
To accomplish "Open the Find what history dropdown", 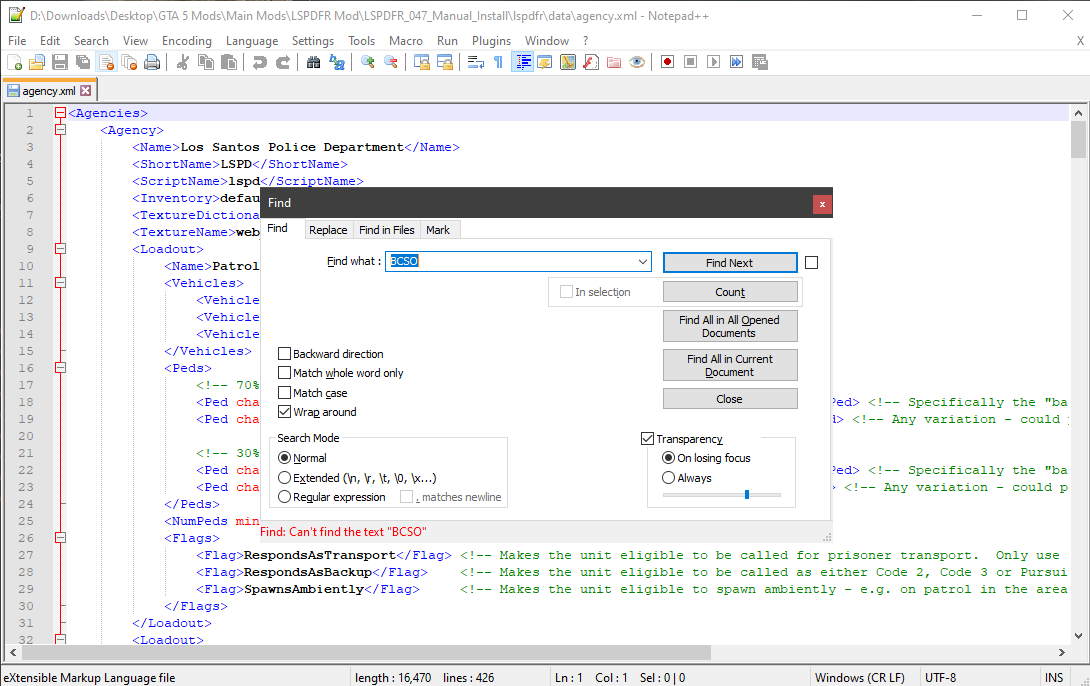I will click(642, 262).
